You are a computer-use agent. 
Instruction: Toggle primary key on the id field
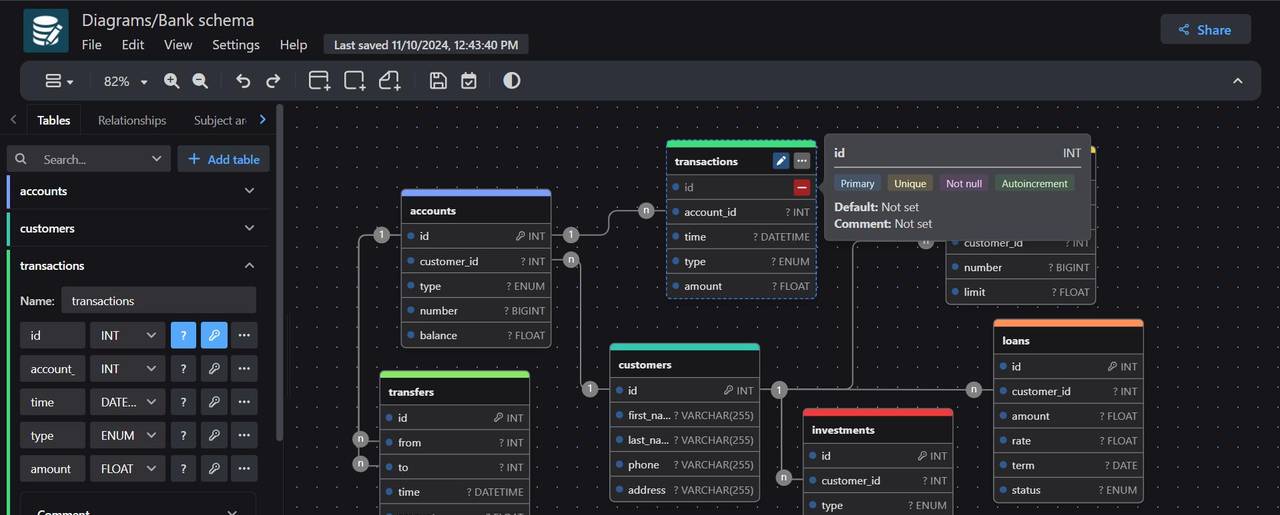(x=214, y=336)
